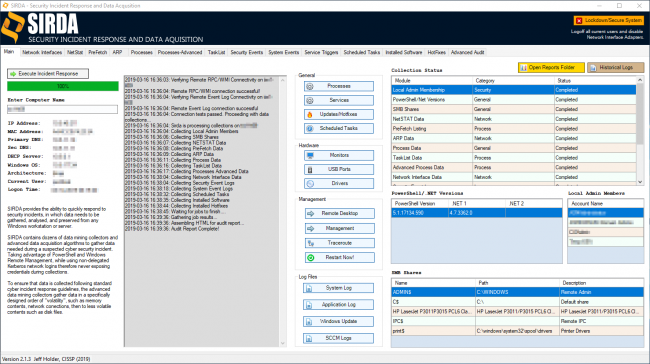650x364 pixels.
Task: Click the log output scroll down arrow
Action: pos(283,343)
